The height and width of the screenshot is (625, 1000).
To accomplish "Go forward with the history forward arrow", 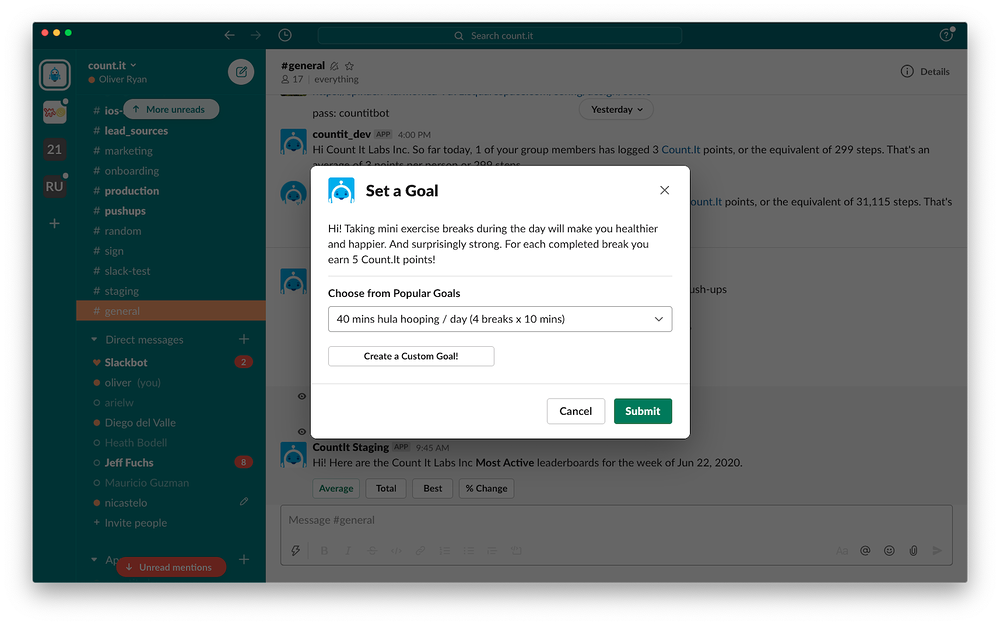I will pyautogui.click(x=256, y=36).
